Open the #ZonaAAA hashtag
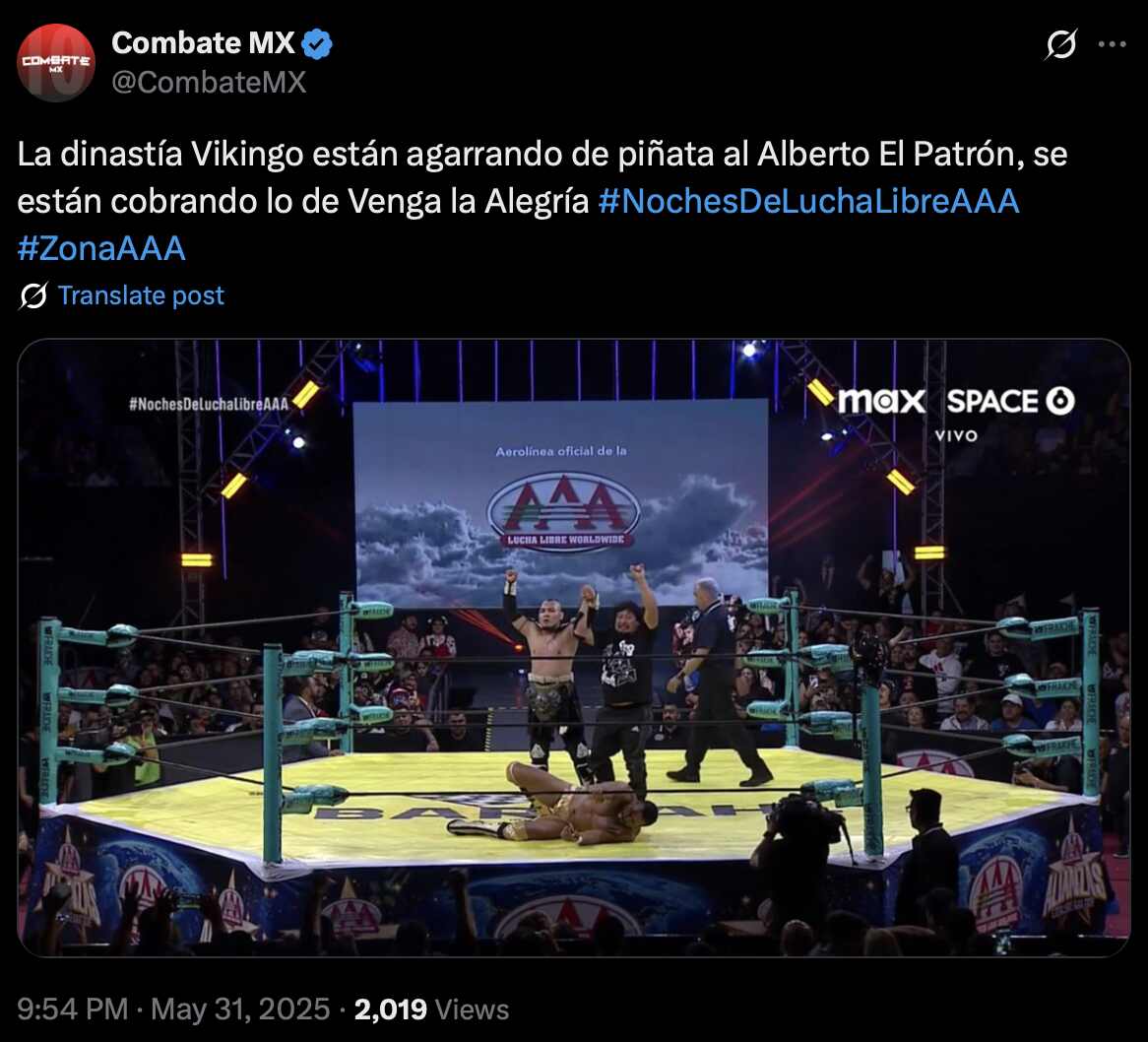The width and height of the screenshot is (1148, 1042). coord(101,248)
